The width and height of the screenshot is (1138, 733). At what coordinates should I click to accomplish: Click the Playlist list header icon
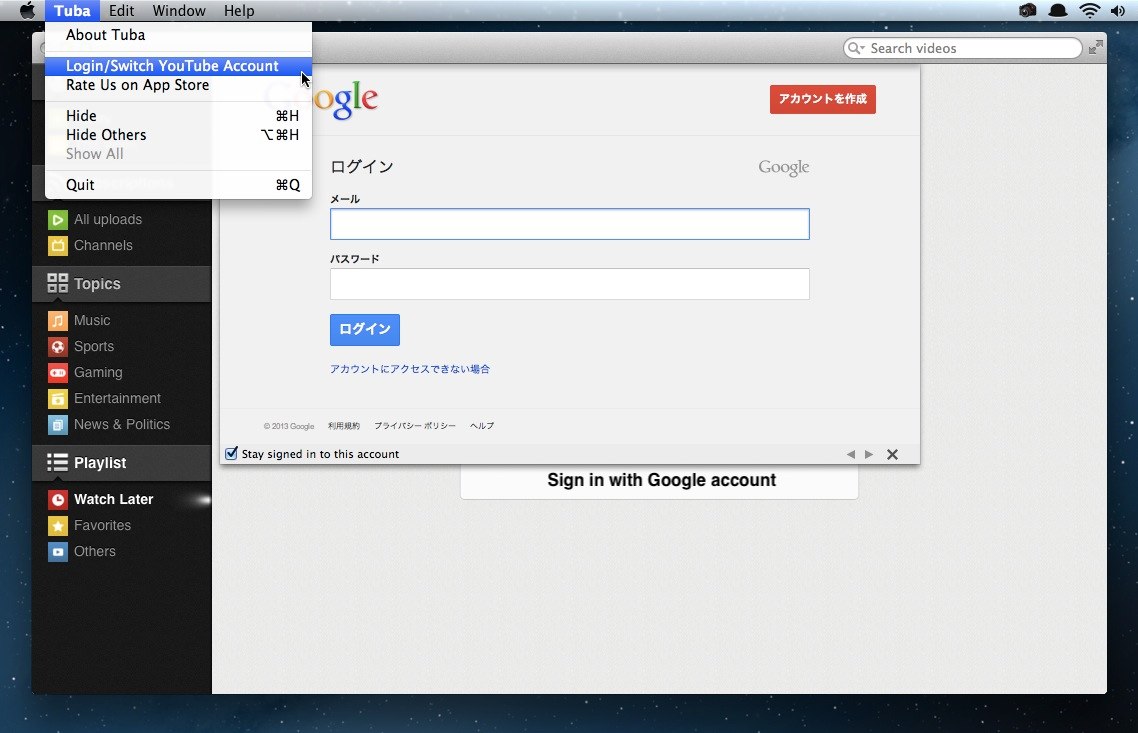tap(57, 462)
